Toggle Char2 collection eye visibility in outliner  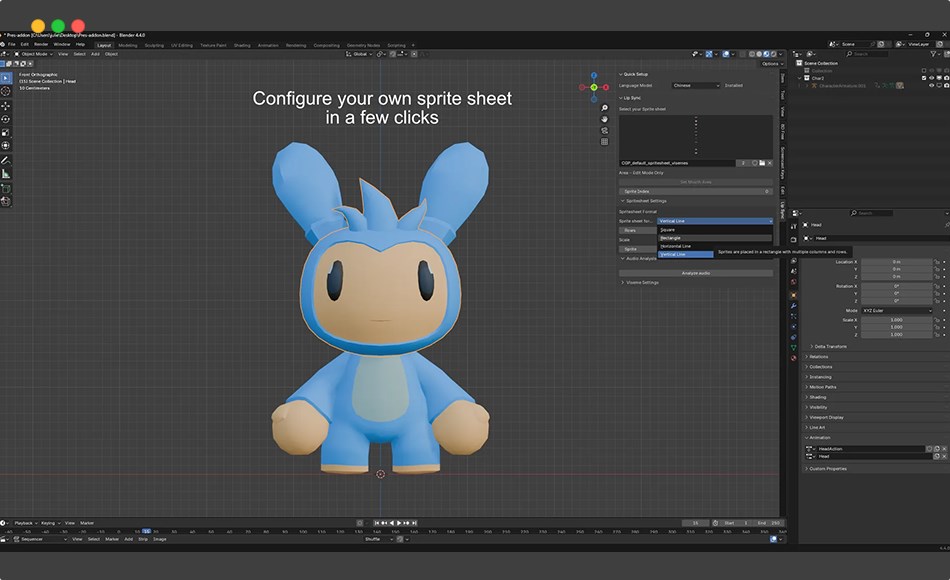click(x=932, y=78)
